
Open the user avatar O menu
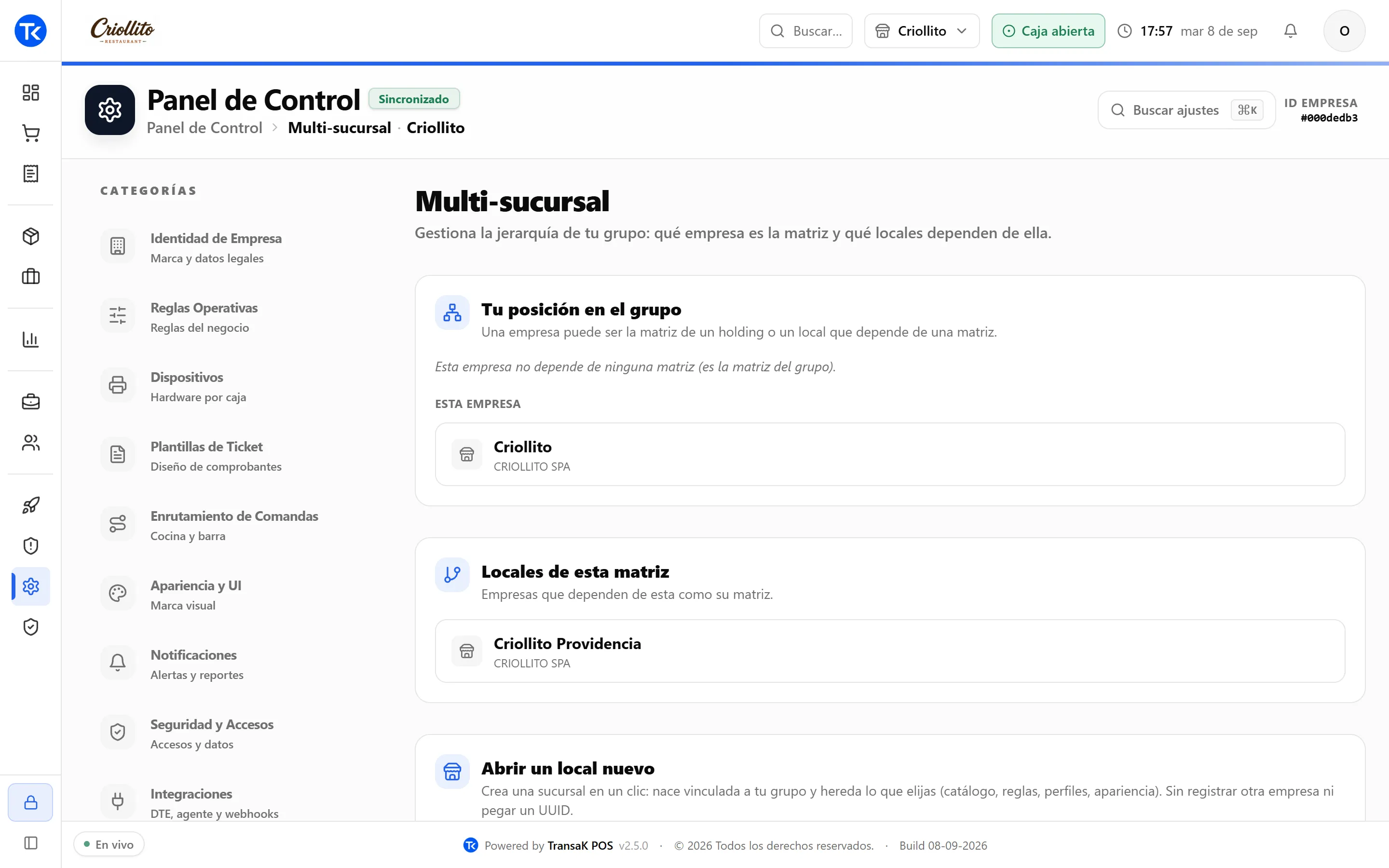coord(1344,31)
